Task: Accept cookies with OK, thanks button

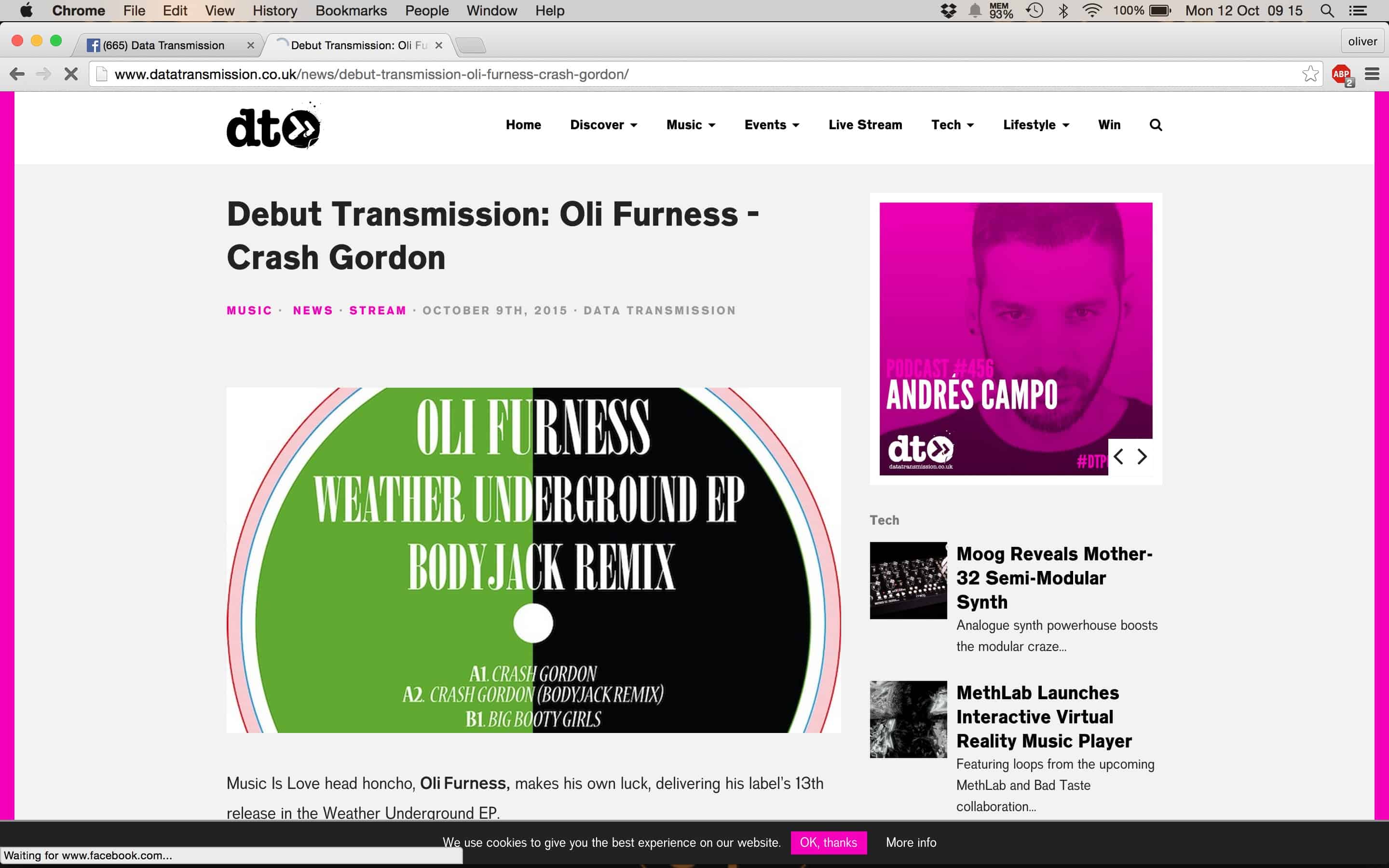Action: coord(828,842)
